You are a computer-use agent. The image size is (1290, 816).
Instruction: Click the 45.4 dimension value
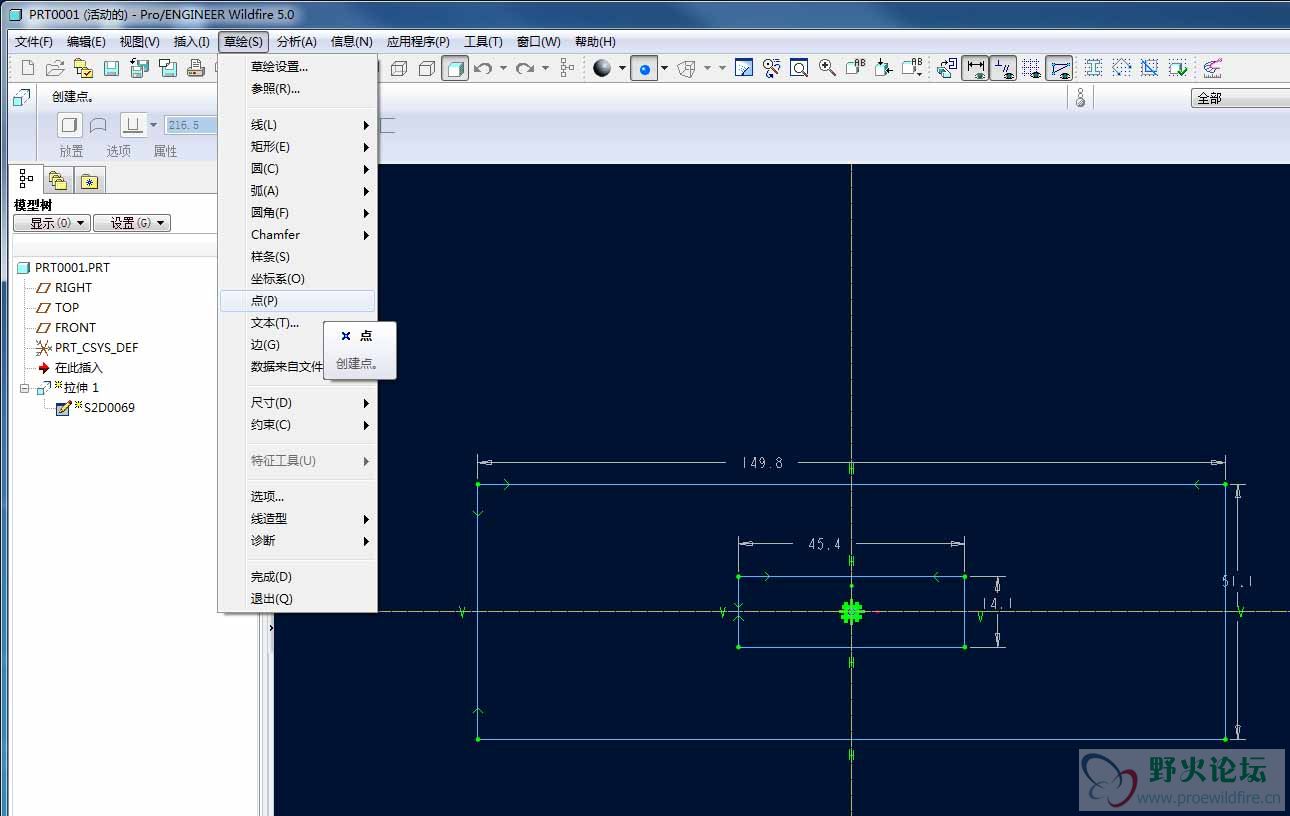(x=824, y=544)
